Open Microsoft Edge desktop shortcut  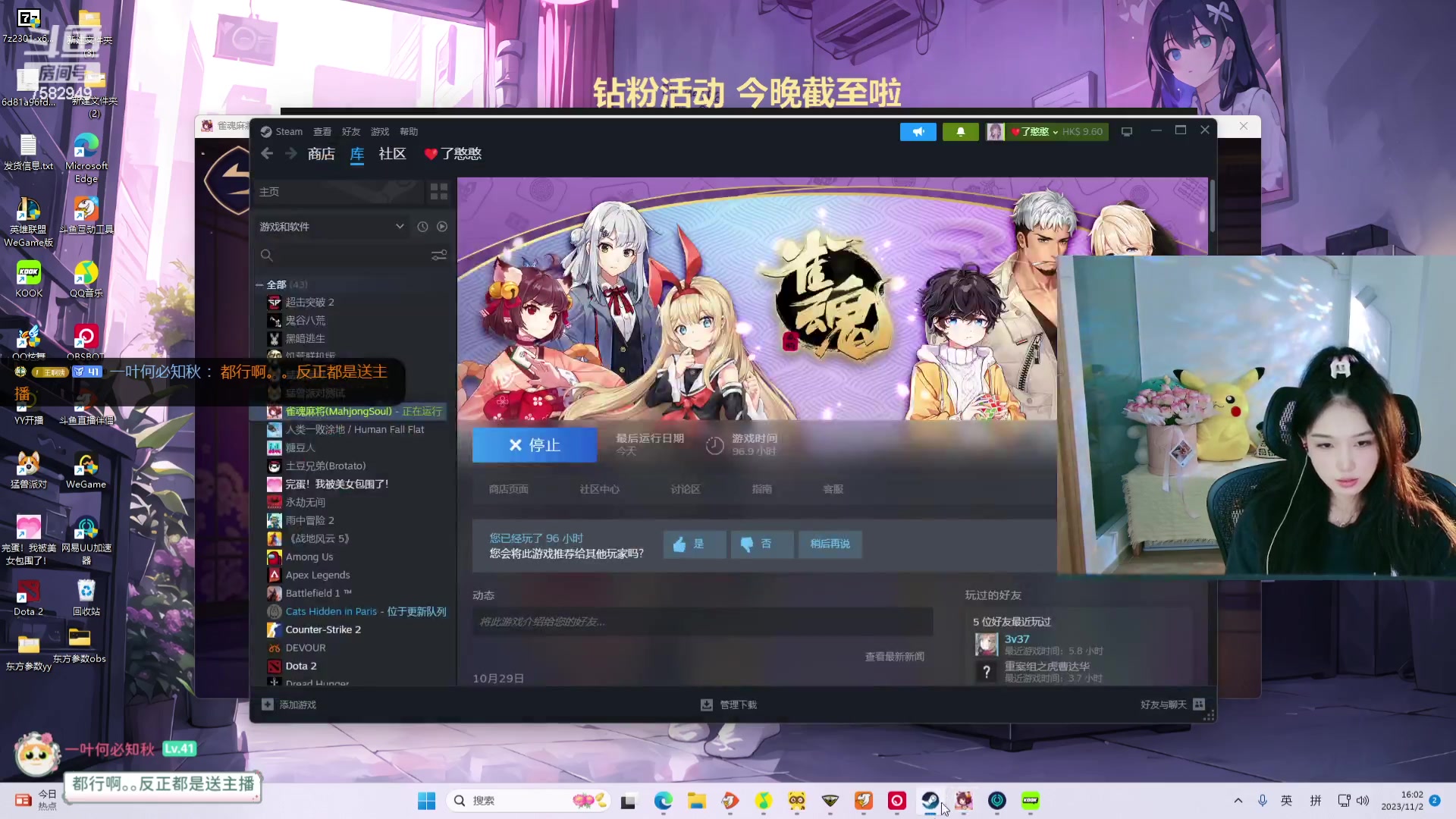click(86, 158)
